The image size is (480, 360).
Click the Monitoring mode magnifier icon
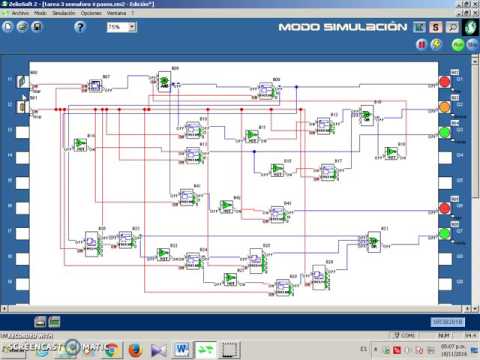click(x=452, y=27)
